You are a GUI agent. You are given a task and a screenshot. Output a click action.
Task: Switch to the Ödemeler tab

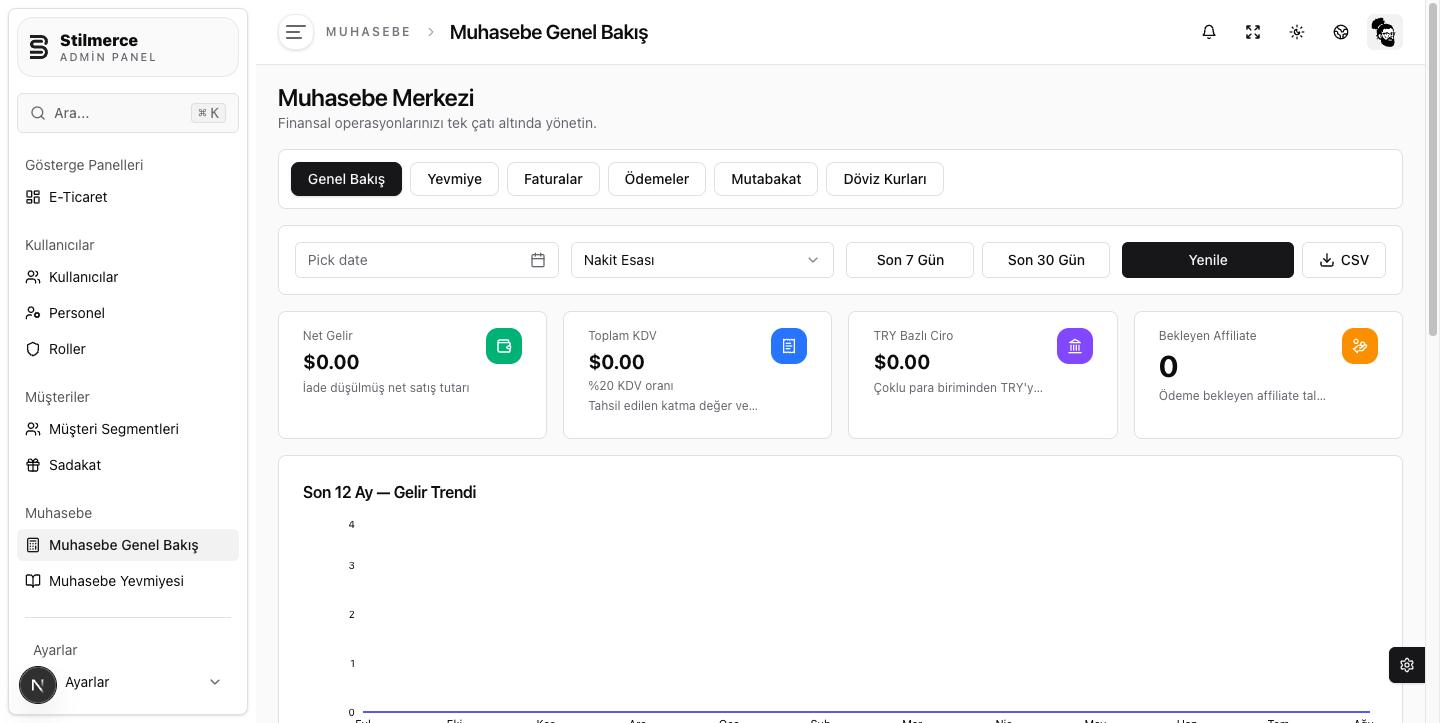pos(657,179)
